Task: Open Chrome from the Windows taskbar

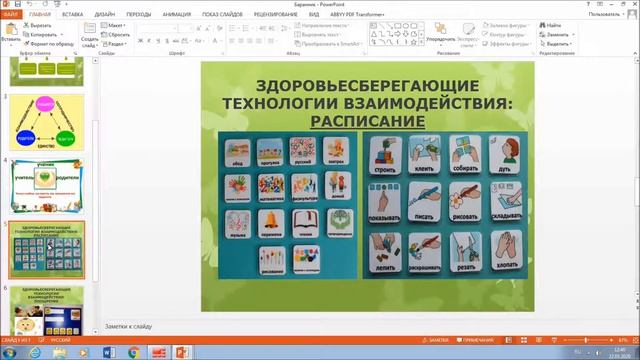Action: pos(134,352)
